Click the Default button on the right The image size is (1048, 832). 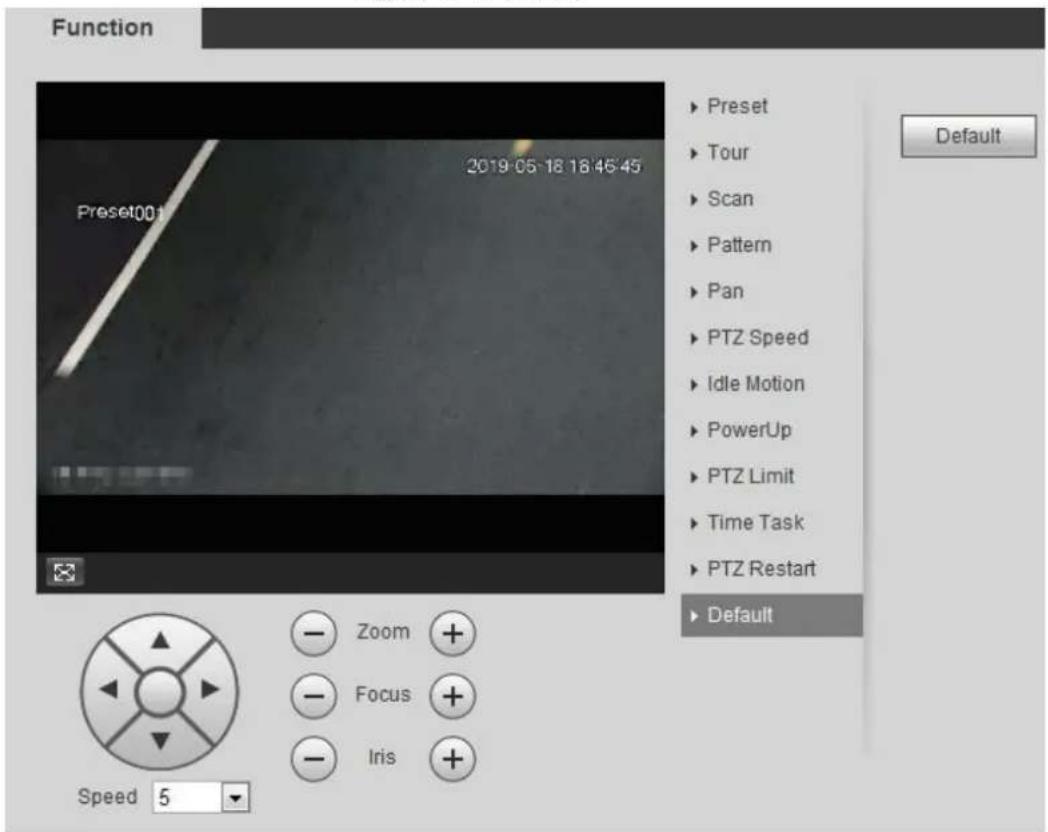pyautogui.click(x=968, y=136)
